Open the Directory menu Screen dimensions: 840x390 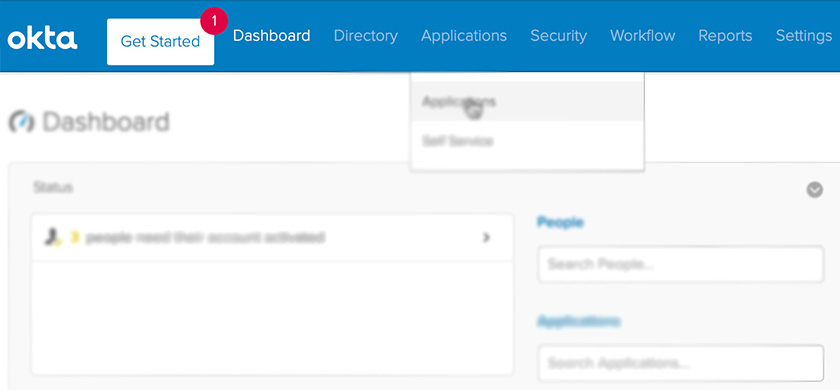coord(365,36)
